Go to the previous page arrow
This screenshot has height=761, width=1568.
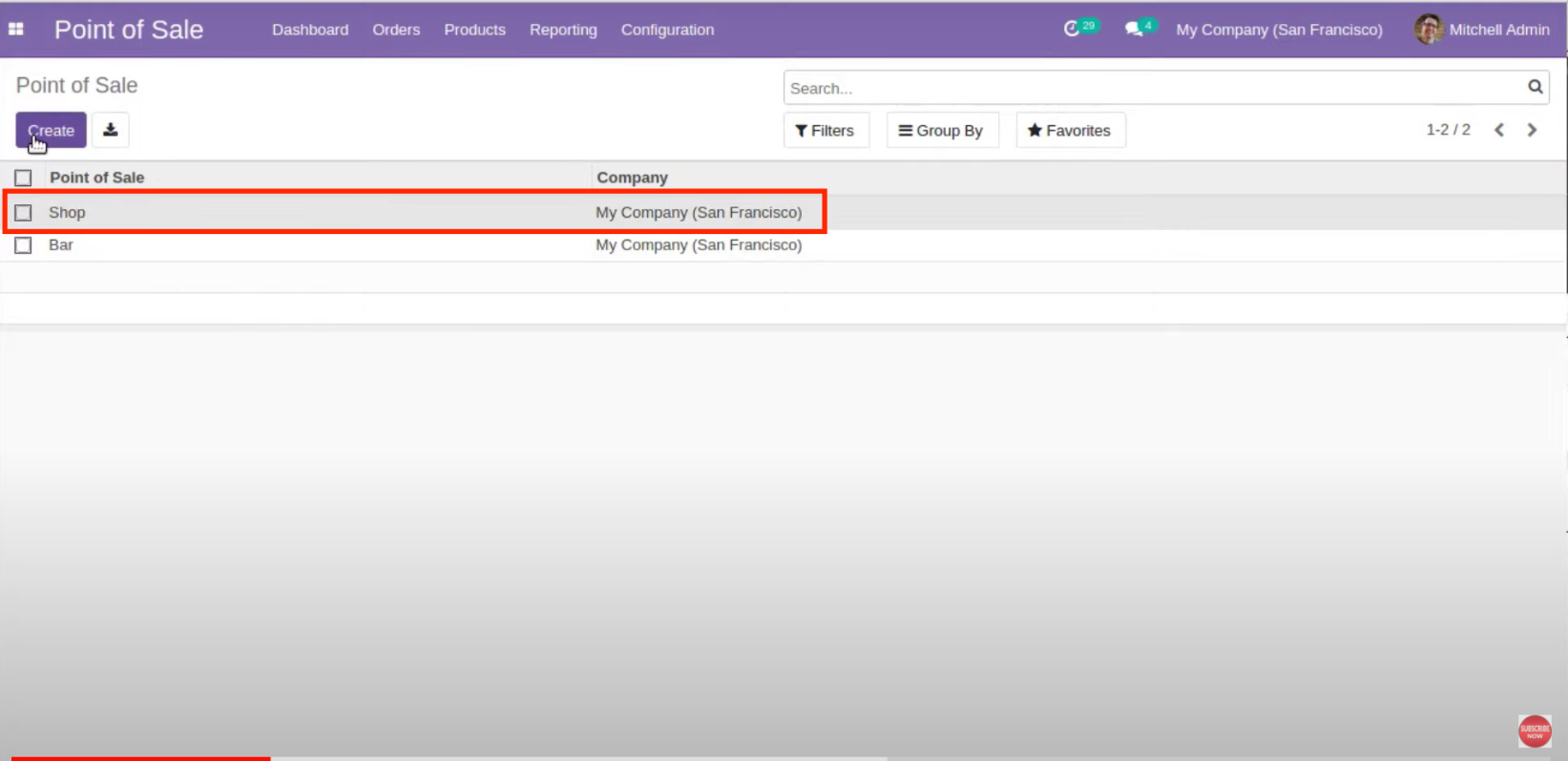1499,130
